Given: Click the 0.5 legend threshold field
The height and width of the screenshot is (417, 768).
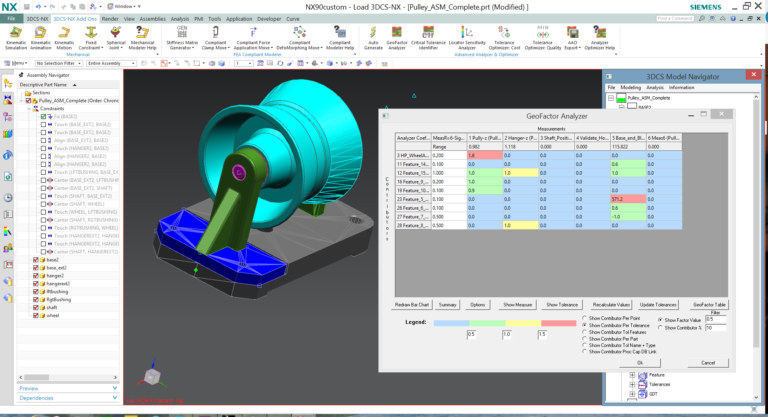Looking at the screenshot, I should (x=472, y=334).
